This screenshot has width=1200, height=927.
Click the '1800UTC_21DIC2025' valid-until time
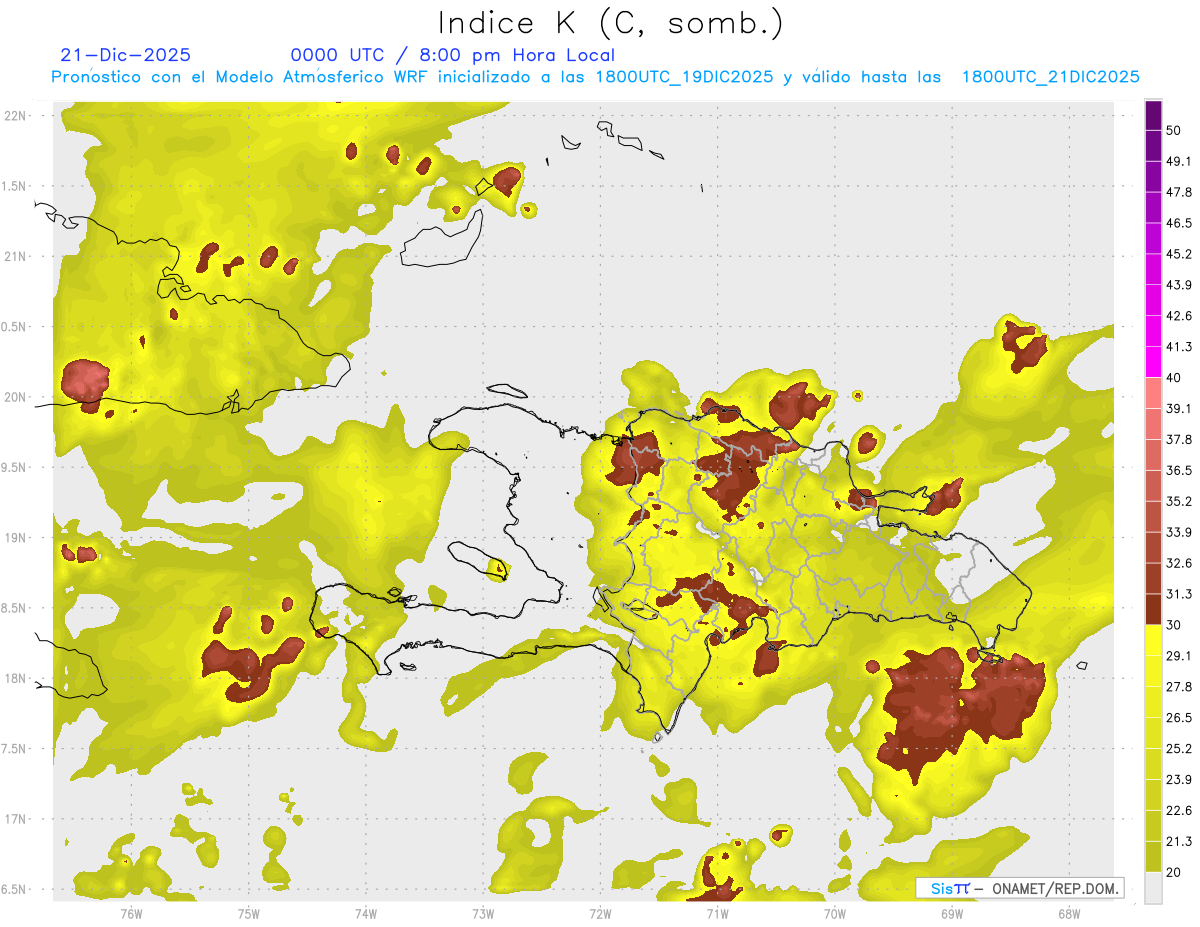1050,77
